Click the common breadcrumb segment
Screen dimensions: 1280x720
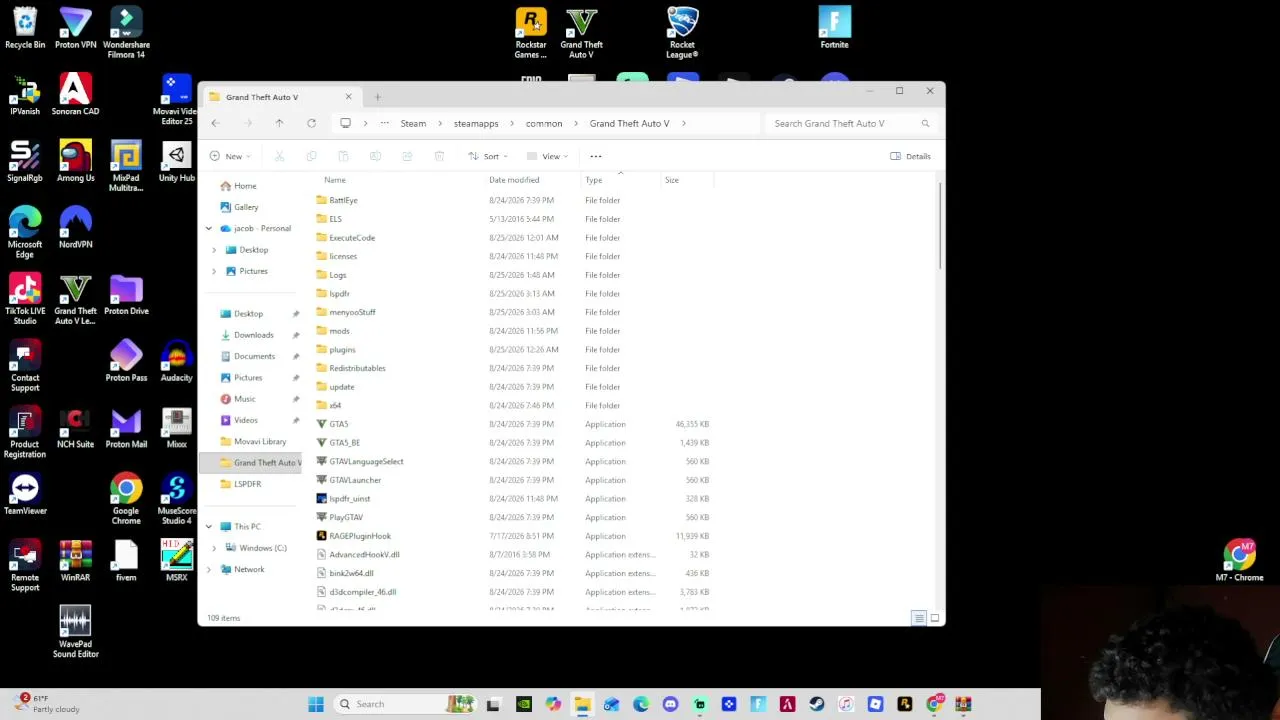544,123
